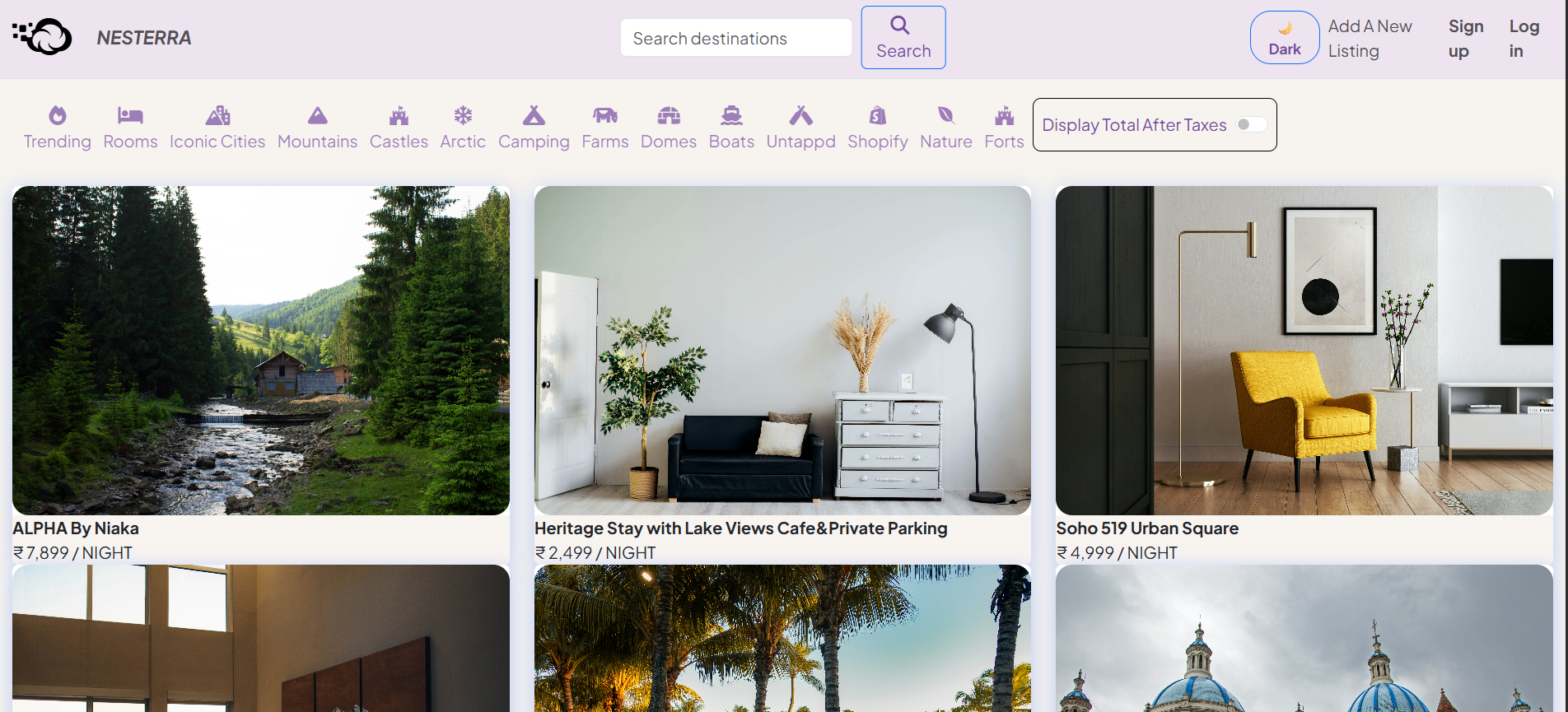Switch to Dark mode text label
The height and width of the screenshot is (712, 1568).
click(1285, 49)
